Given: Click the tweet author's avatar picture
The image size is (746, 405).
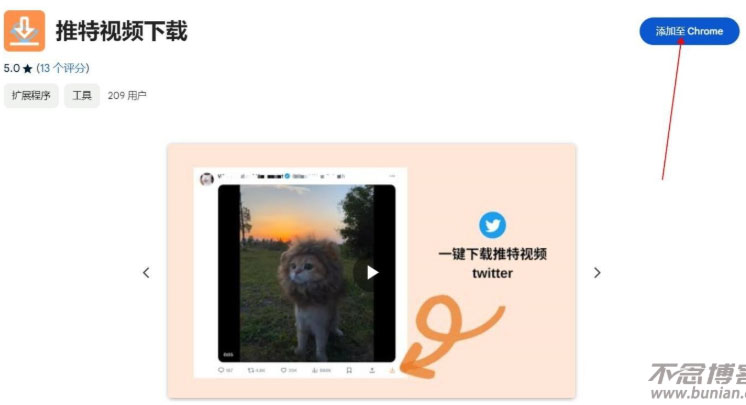Looking at the screenshot, I should [x=206, y=179].
